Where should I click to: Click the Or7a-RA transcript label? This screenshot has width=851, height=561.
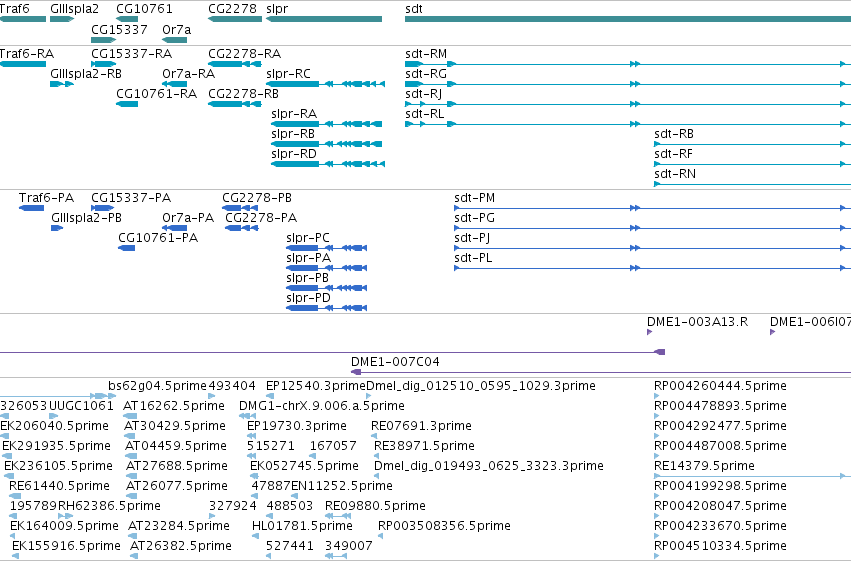188,74
